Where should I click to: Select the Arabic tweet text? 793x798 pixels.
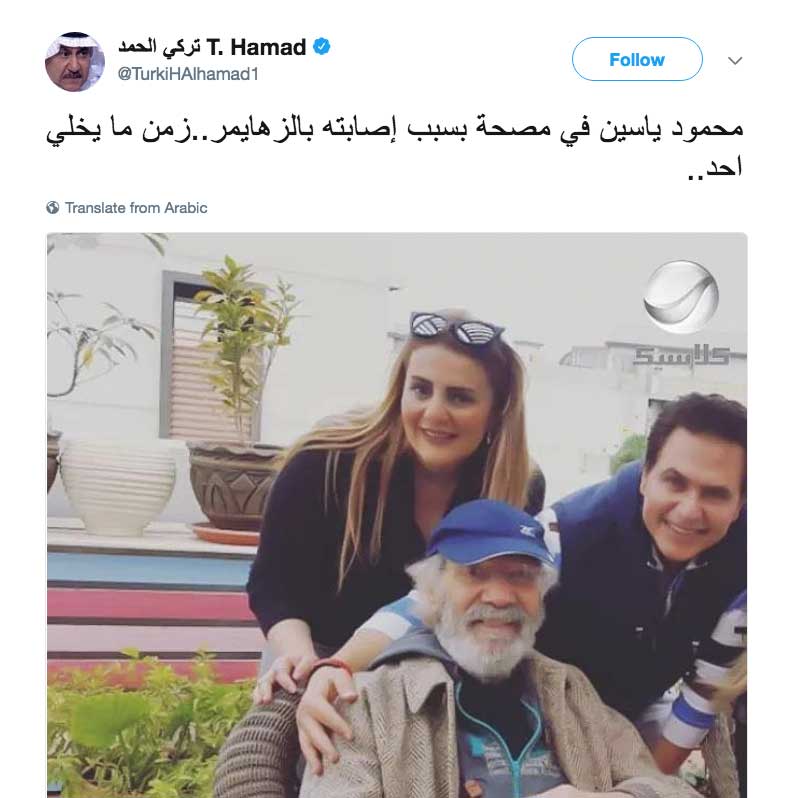click(x=395, y=148)
